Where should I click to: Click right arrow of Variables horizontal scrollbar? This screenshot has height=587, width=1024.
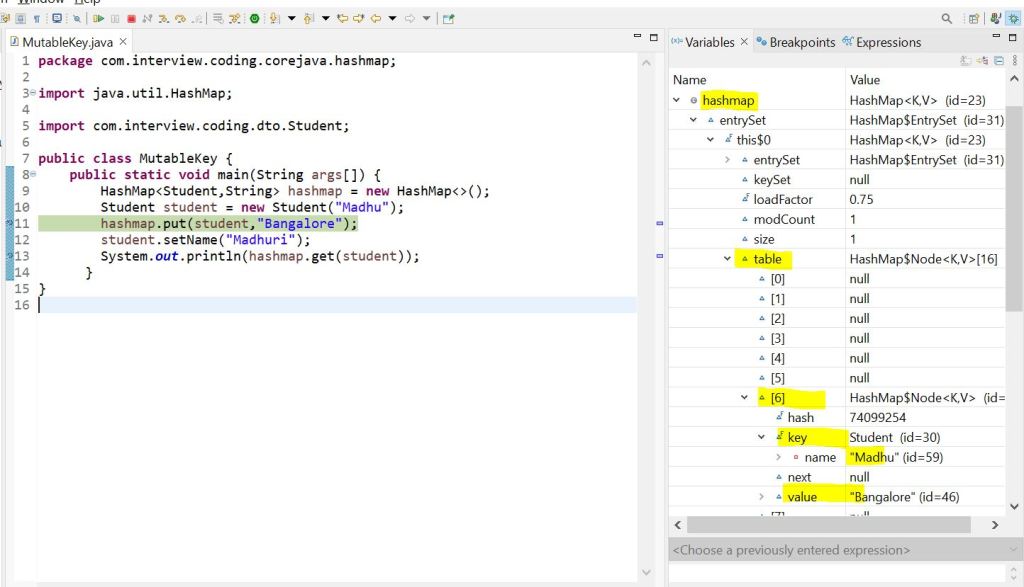[995, 525]
